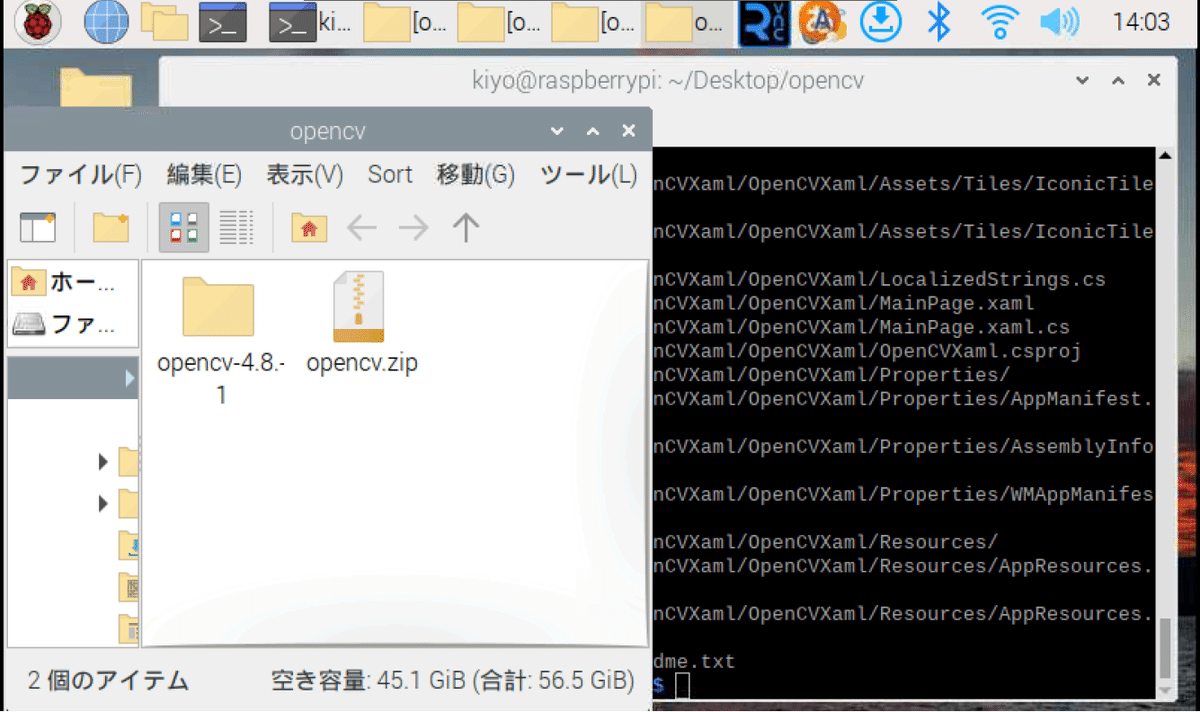Open the downloads tray icon
The image size is (1200, 712).
click(882, 22)
